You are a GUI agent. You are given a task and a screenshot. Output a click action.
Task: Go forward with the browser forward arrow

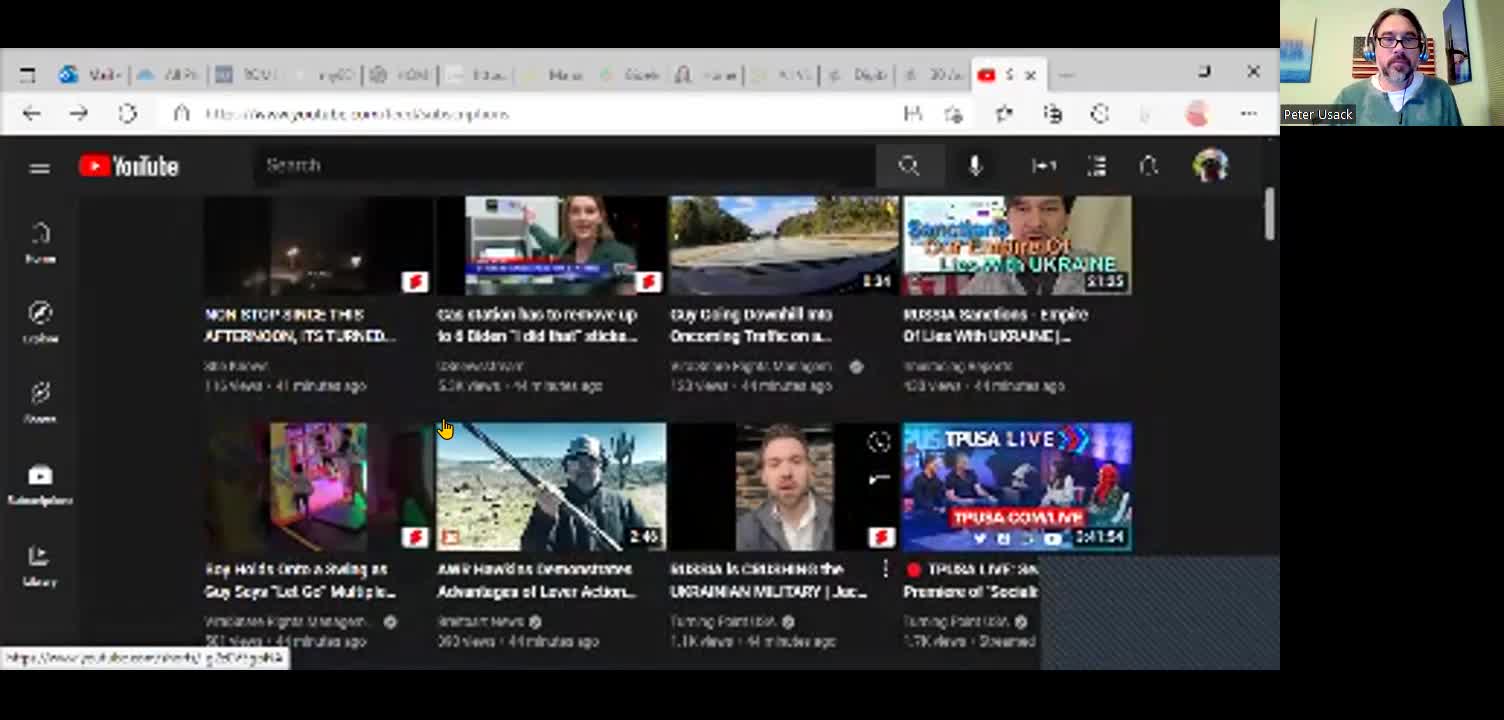(x=79, y=114)
